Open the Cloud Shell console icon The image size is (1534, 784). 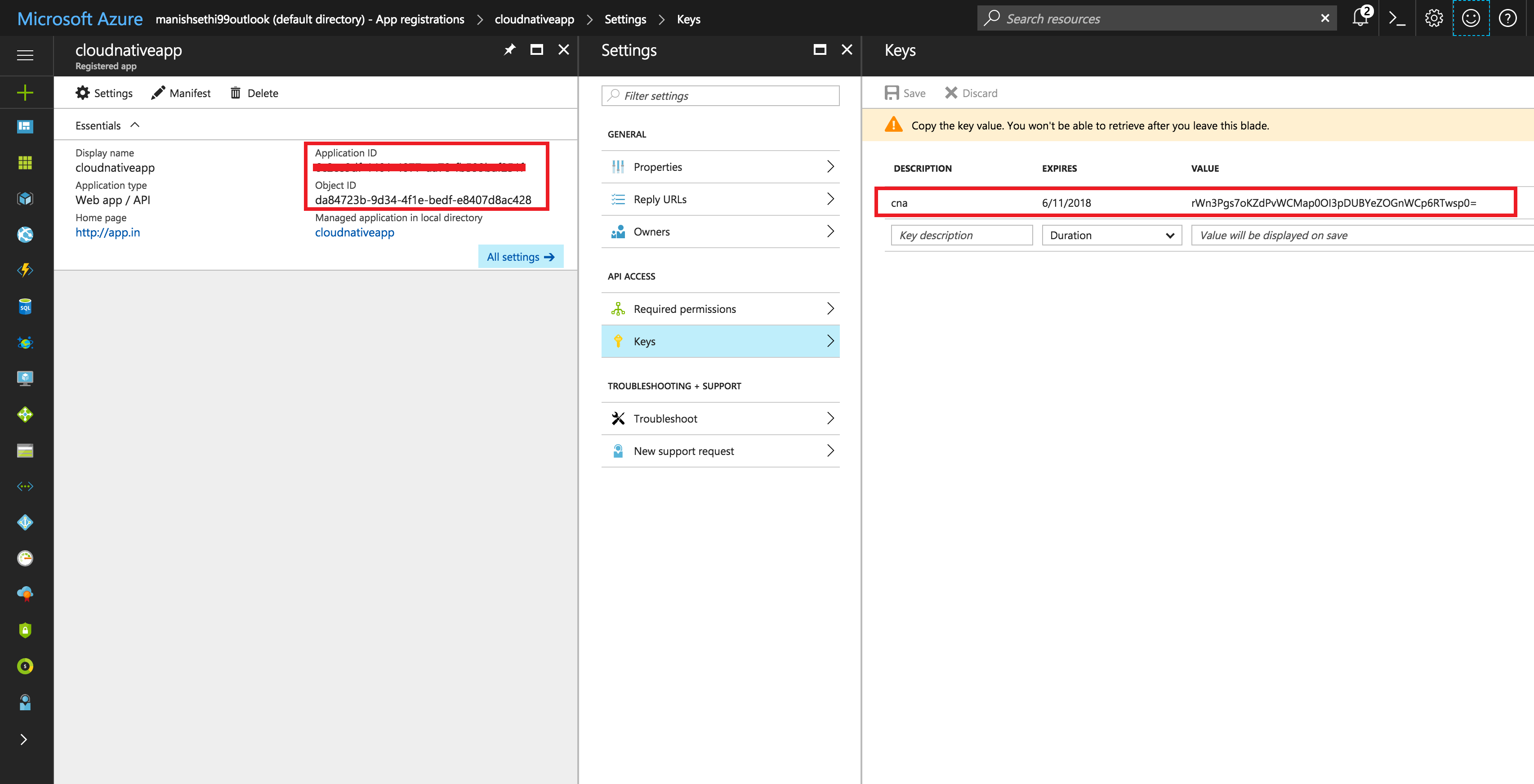(x=1396, y=18)
